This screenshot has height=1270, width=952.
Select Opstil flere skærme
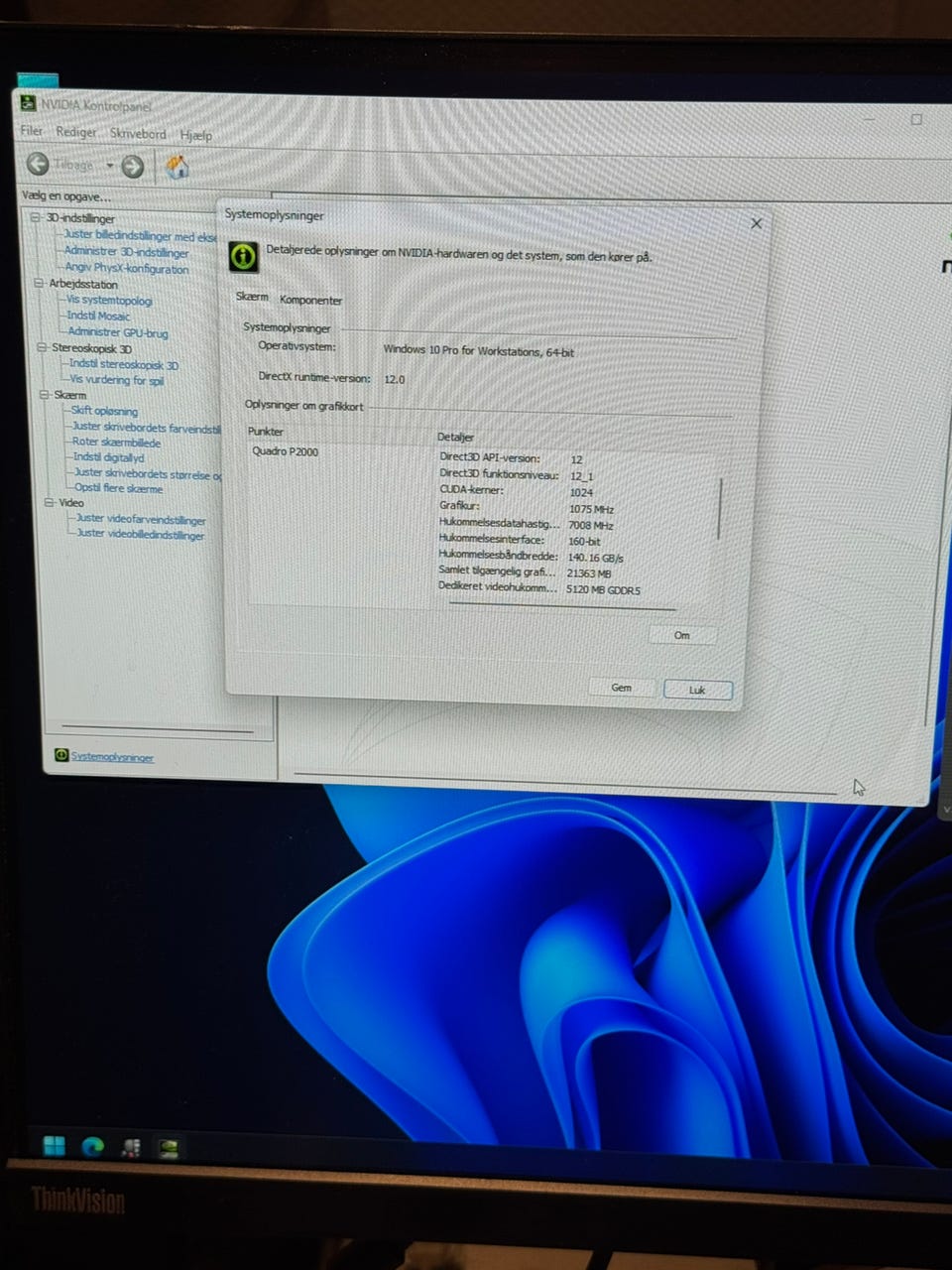tap(119, 488)
